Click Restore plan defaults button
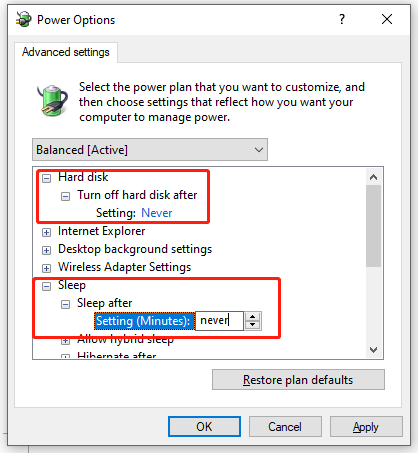The height and width of the screenshot is (453, 418). (x=298, y=380)
